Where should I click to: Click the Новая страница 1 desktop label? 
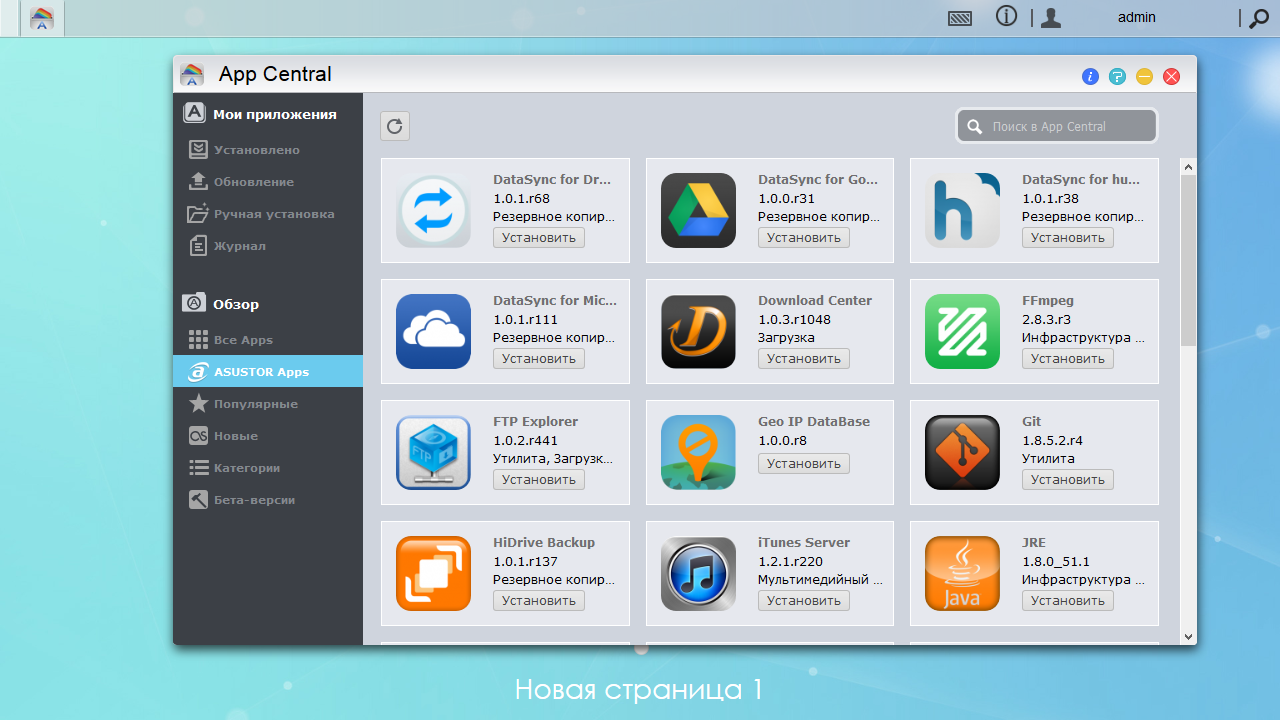click(639, 689)
